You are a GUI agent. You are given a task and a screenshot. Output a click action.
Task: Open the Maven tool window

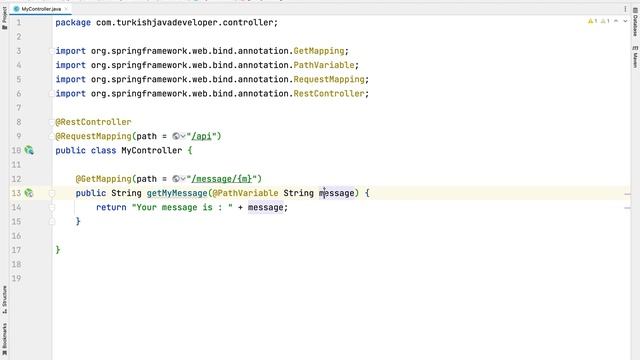(x=635, y=57)
